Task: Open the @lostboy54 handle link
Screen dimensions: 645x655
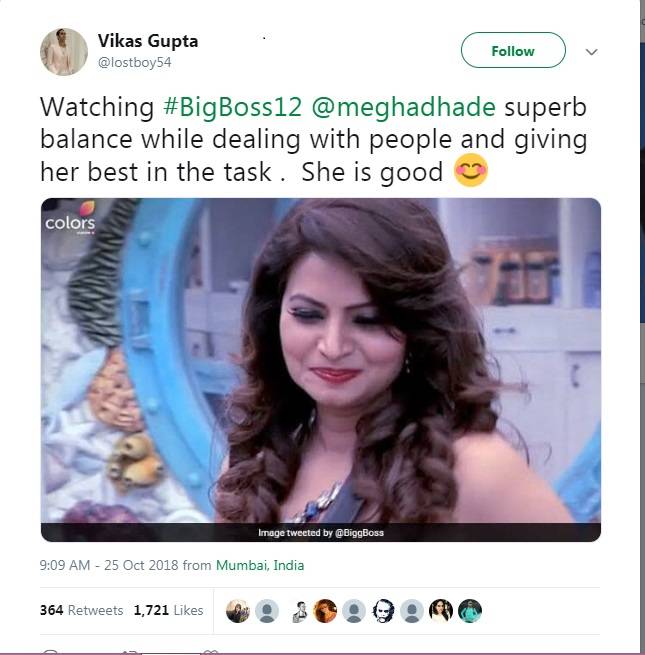Action: [x=136, y=62]
